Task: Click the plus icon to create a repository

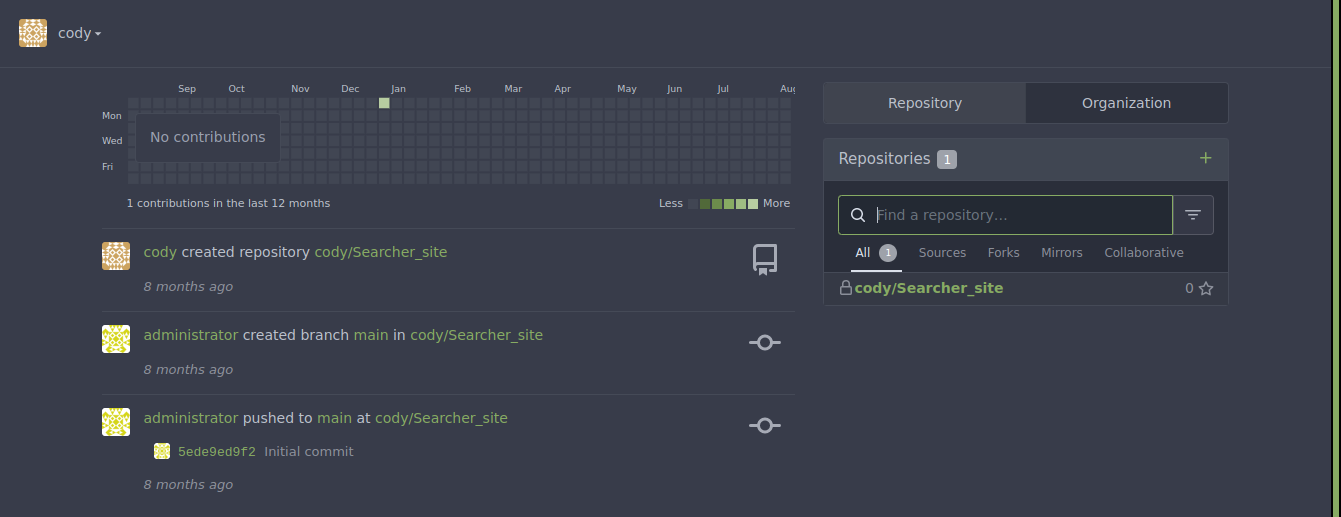Action: click(1205, 158)
